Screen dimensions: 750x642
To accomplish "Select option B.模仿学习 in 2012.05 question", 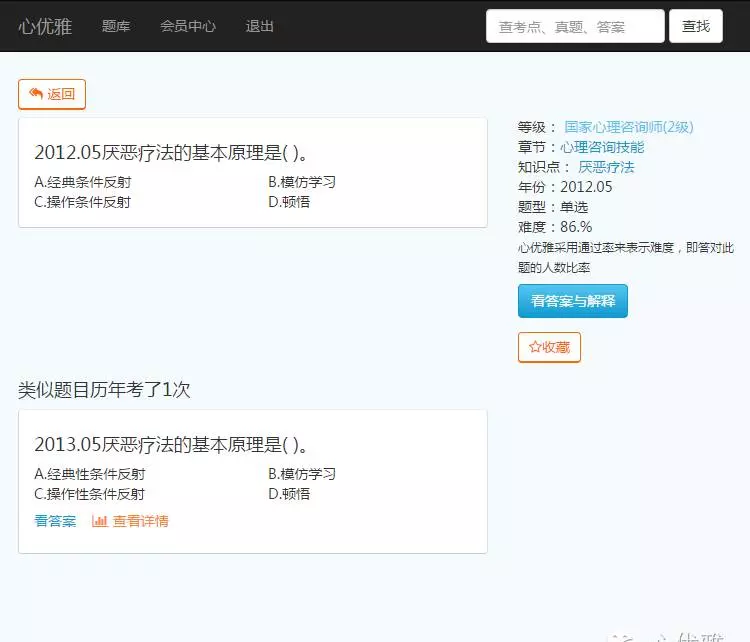I will point(302,182).
